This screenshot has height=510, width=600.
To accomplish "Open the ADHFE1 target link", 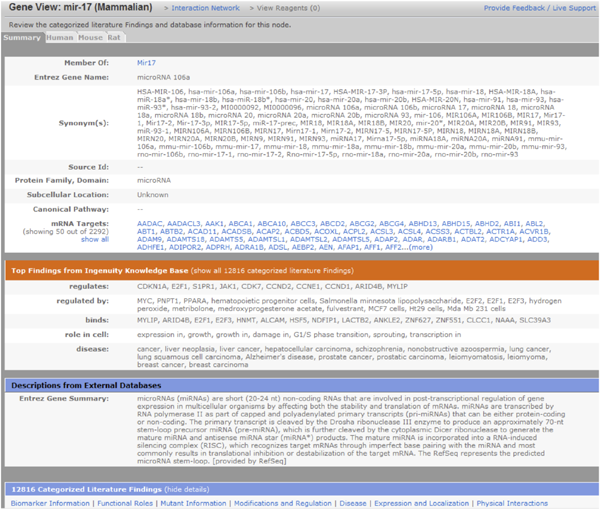I will point(151,247).
